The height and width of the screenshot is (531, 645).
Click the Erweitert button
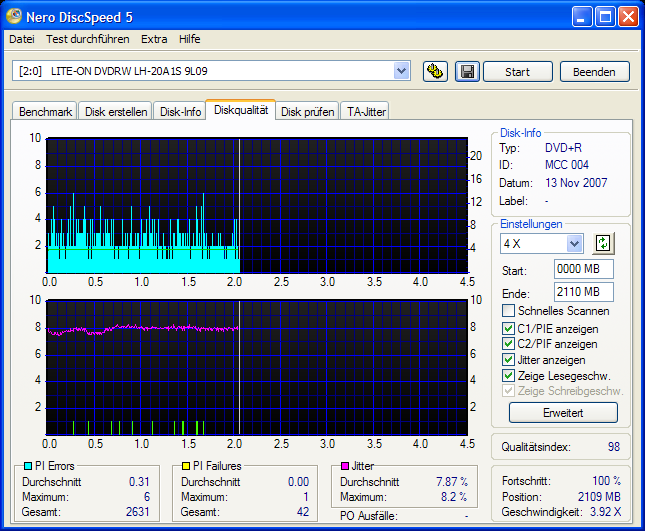click(x=562, y=412)
